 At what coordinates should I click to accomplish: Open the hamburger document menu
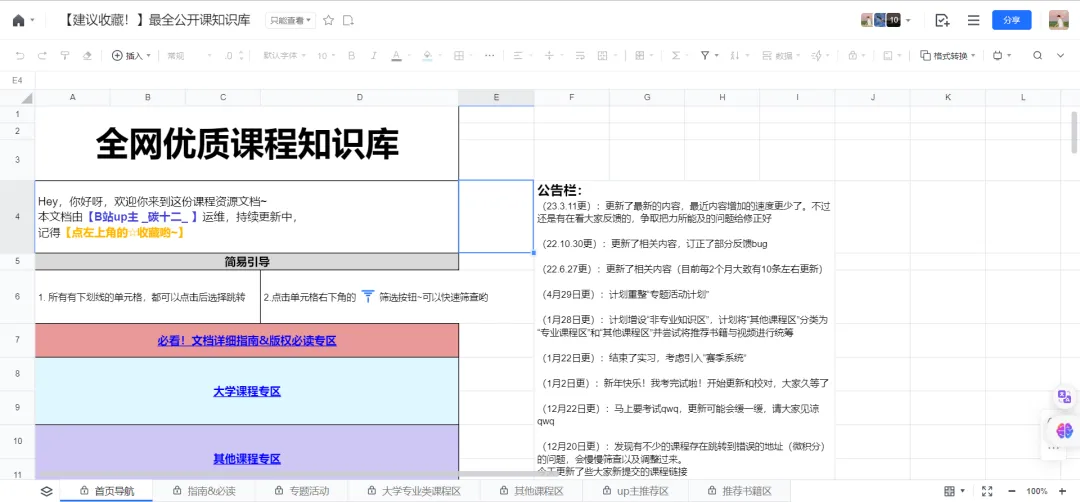click(973, 21)
